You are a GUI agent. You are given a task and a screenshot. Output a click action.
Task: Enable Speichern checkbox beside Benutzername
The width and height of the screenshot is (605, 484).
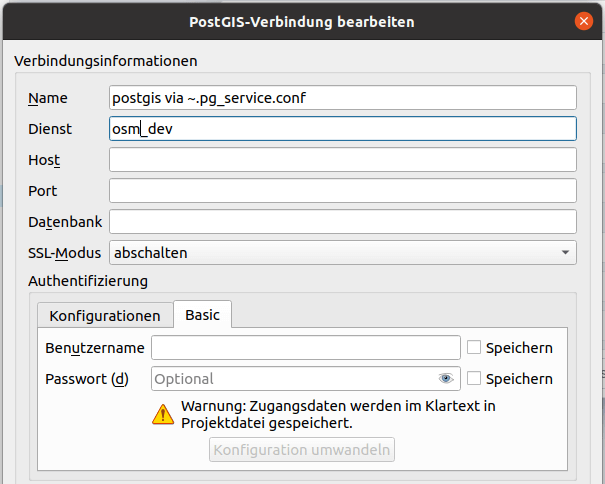pyautogui.click(x=474, y=348)
